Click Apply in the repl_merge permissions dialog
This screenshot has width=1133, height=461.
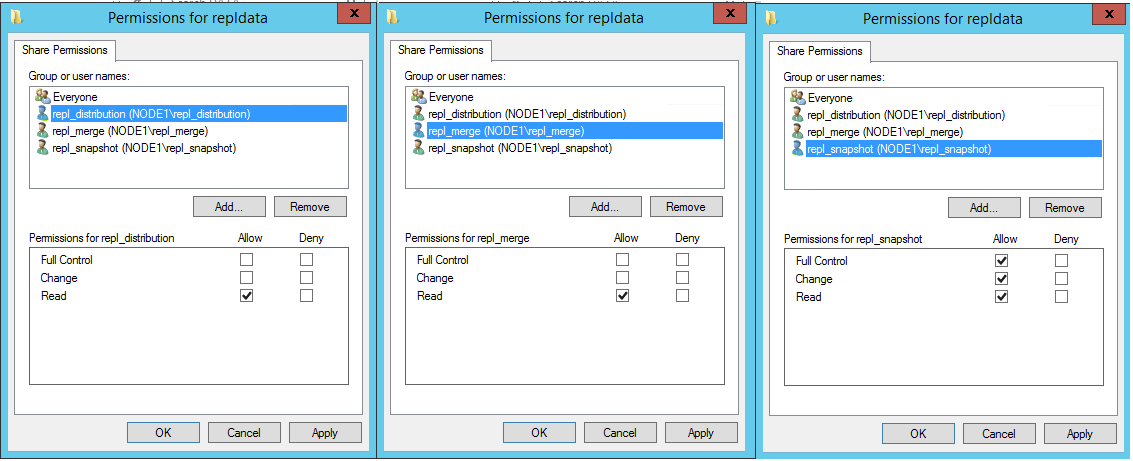click(701, 433)
